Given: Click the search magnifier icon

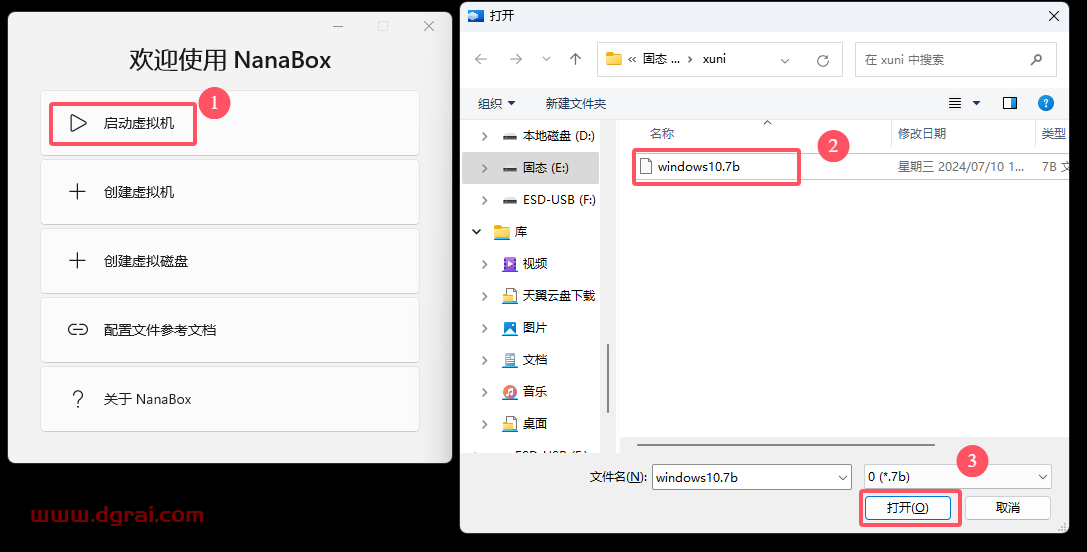Looking at the screenshot, I should click(x=1036, y=60).
